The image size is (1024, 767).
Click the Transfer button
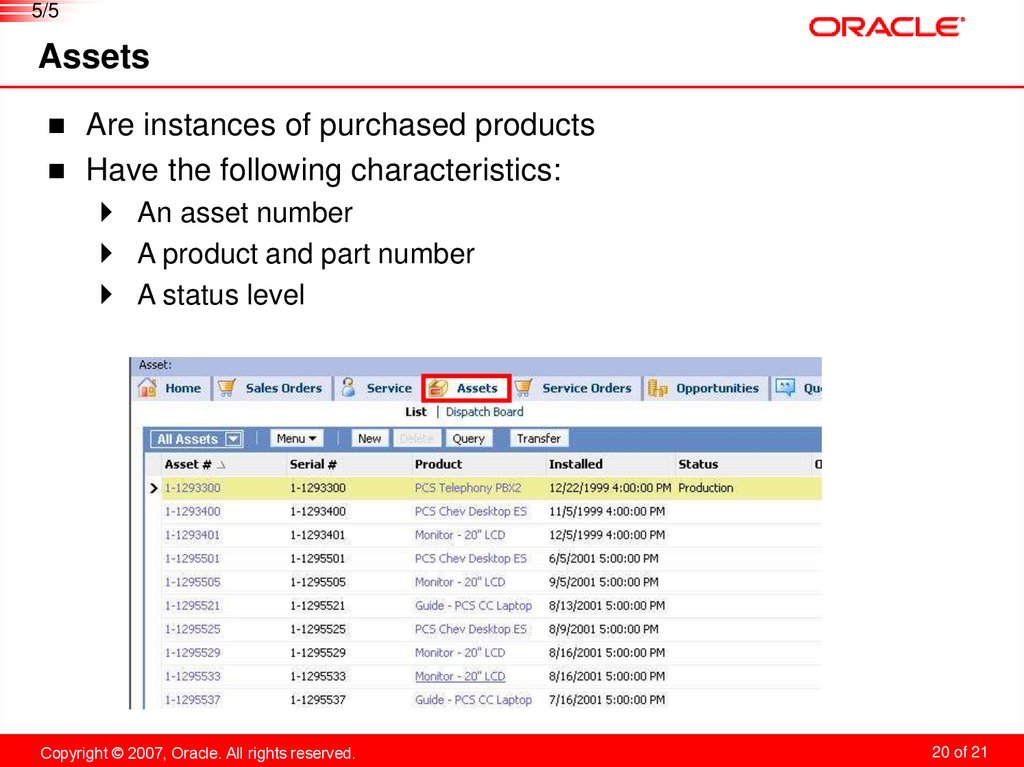[x=539, y=438]
